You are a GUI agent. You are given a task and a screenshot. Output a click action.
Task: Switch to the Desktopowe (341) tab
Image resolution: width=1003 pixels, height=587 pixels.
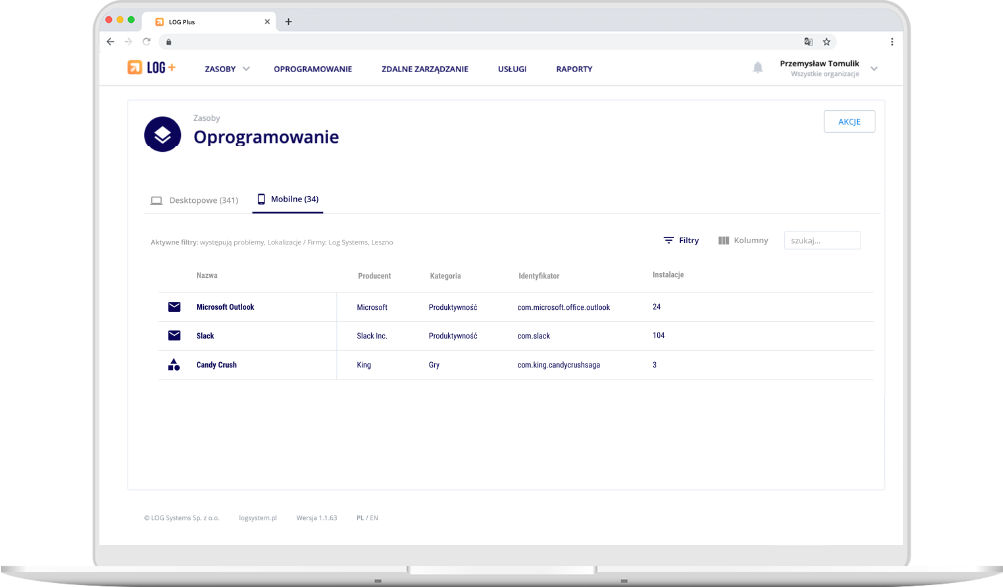coord(194,200)
